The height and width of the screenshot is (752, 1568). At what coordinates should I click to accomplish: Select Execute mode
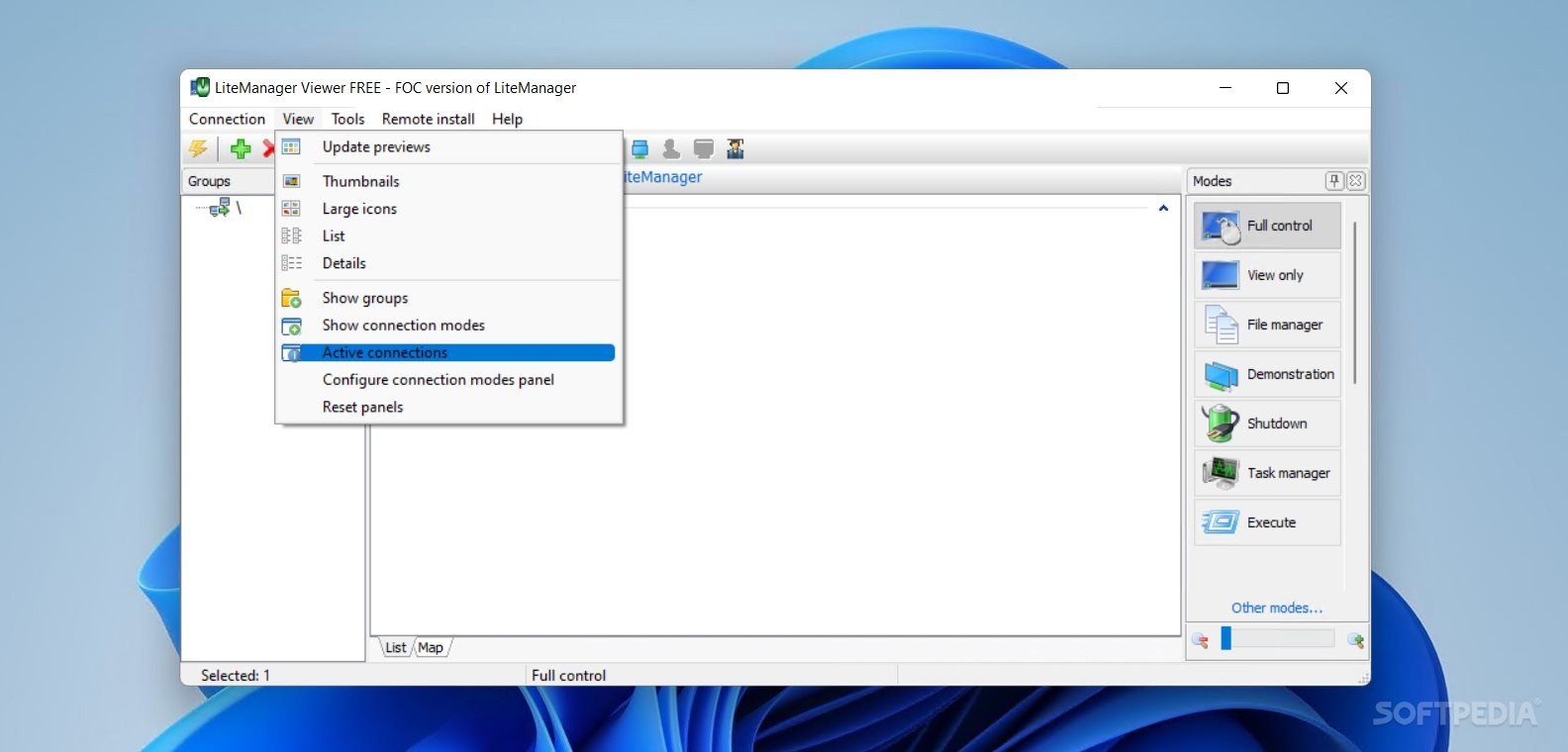1267,522
